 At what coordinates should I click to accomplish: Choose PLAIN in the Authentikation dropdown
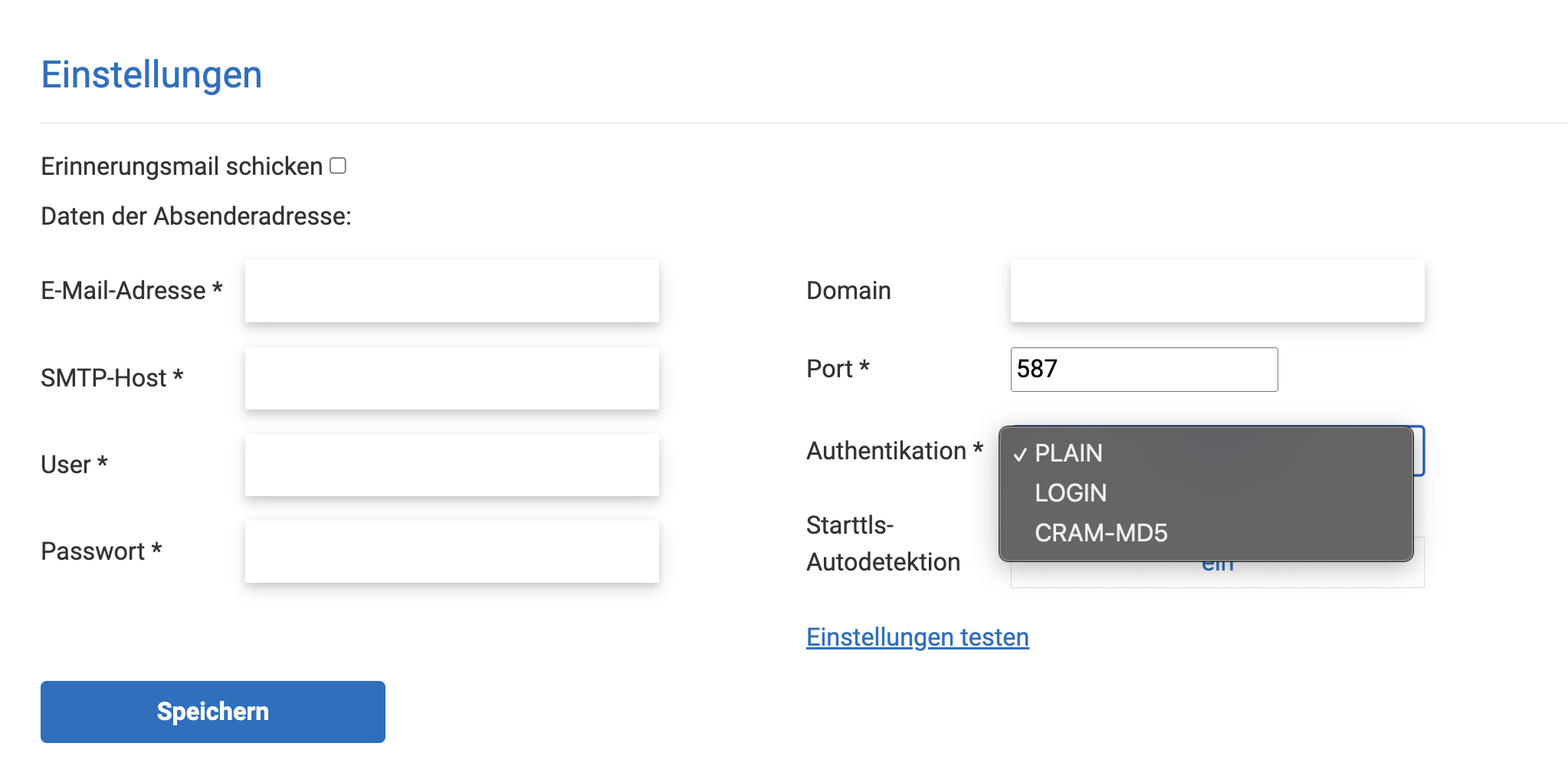(x=1068, y=453)
